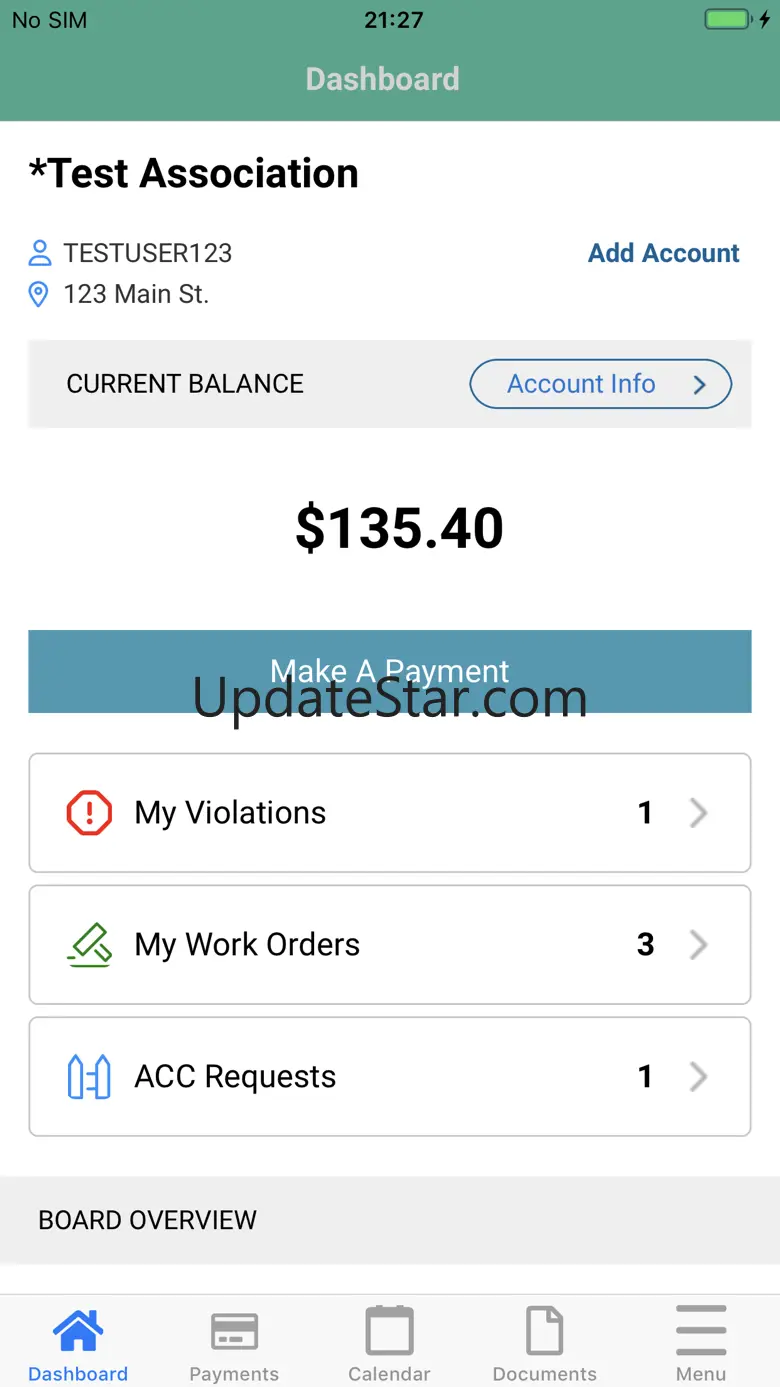Viewport: 780px width, 1387px height.
Task: Tap the blue ACC Requests icon
Action: click(89, 1077)
